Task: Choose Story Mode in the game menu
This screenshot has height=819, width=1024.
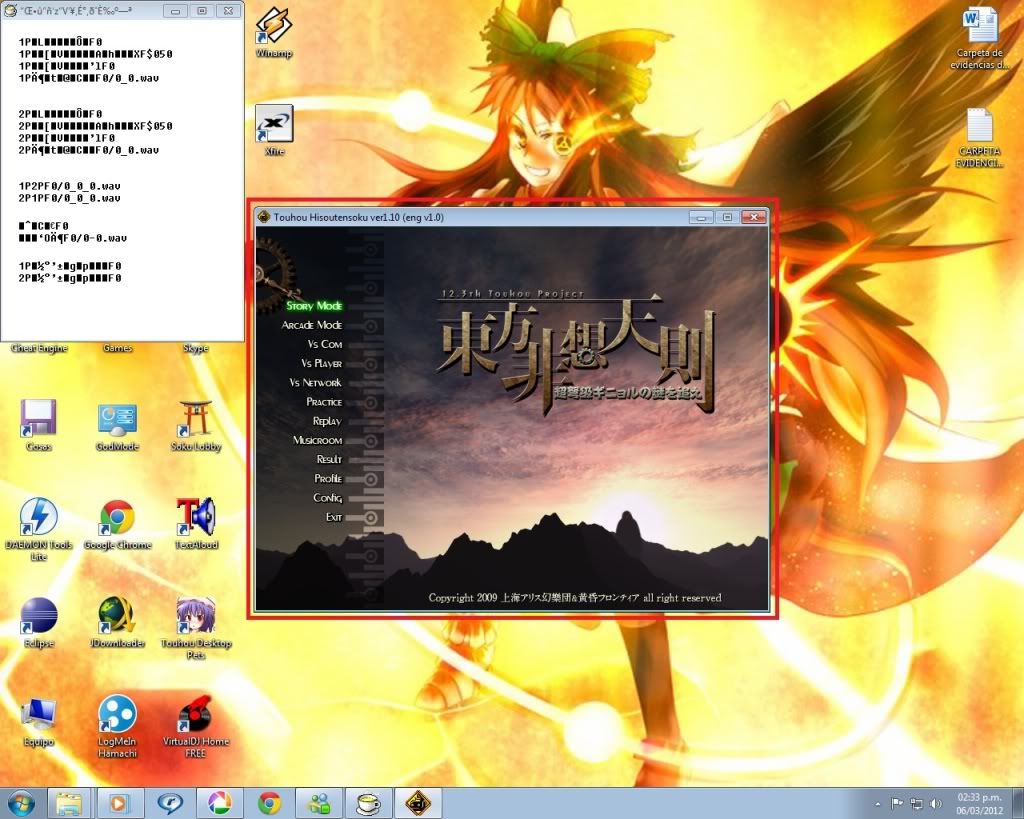Action: [x=314, y=306]
